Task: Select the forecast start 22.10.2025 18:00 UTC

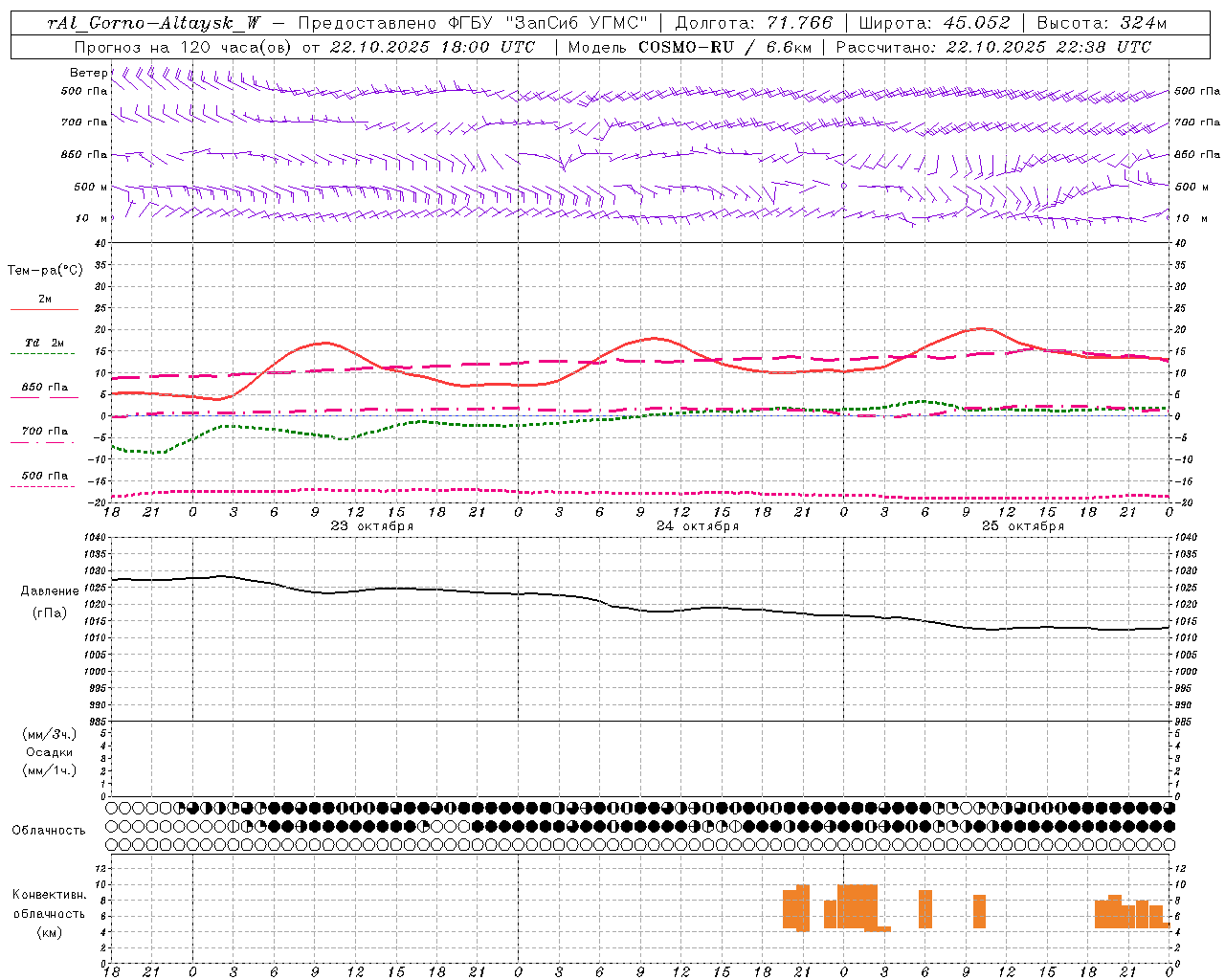Action: pyautogui.click(x=433, y=47)
